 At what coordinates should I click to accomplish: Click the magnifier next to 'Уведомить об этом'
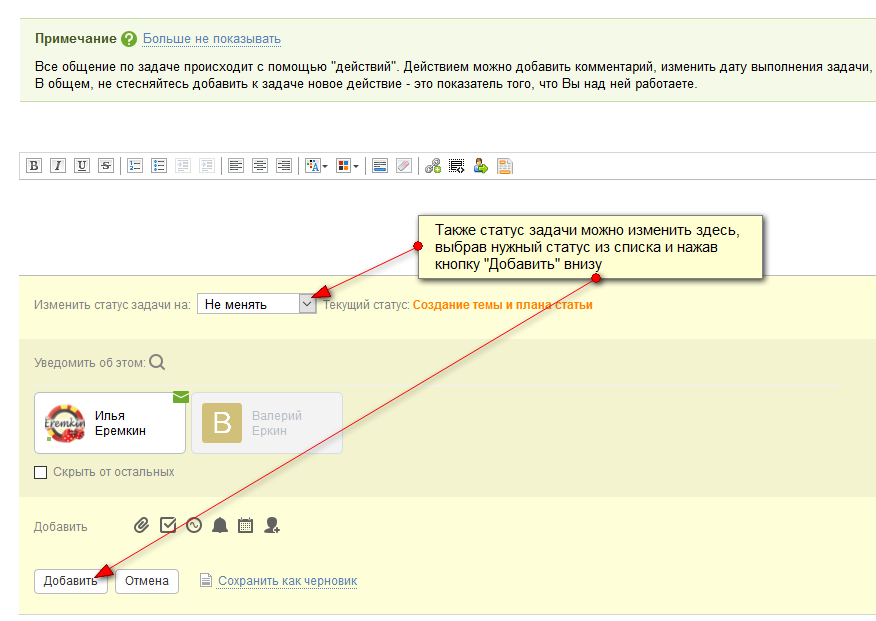pos(158,362)
